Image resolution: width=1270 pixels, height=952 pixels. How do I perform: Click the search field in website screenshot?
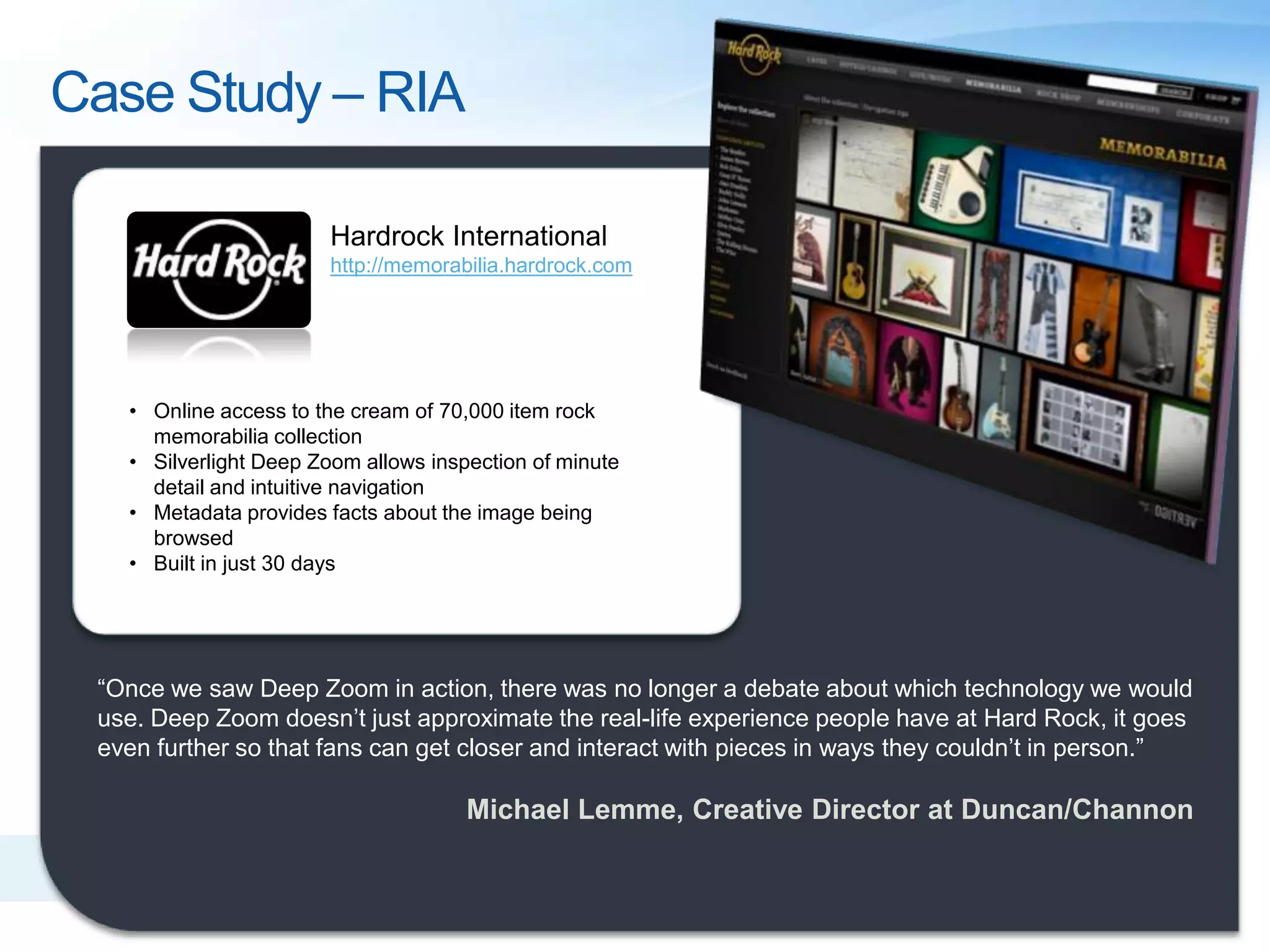pos(1122,84)
